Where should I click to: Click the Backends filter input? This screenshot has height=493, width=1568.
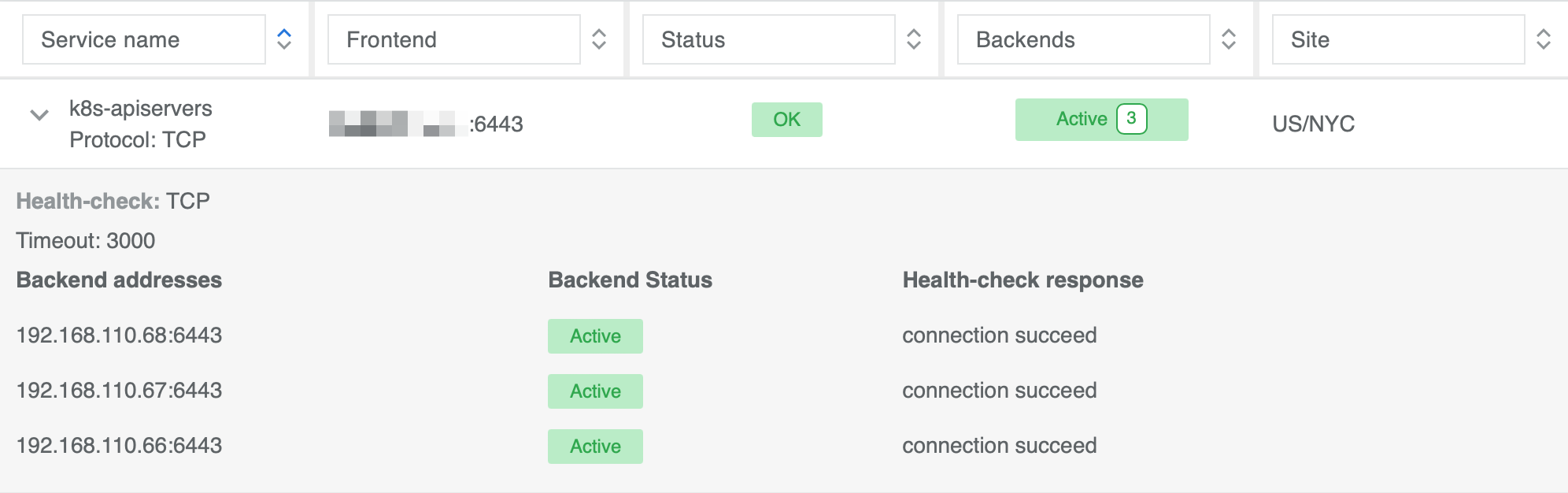coord(1084,39)
